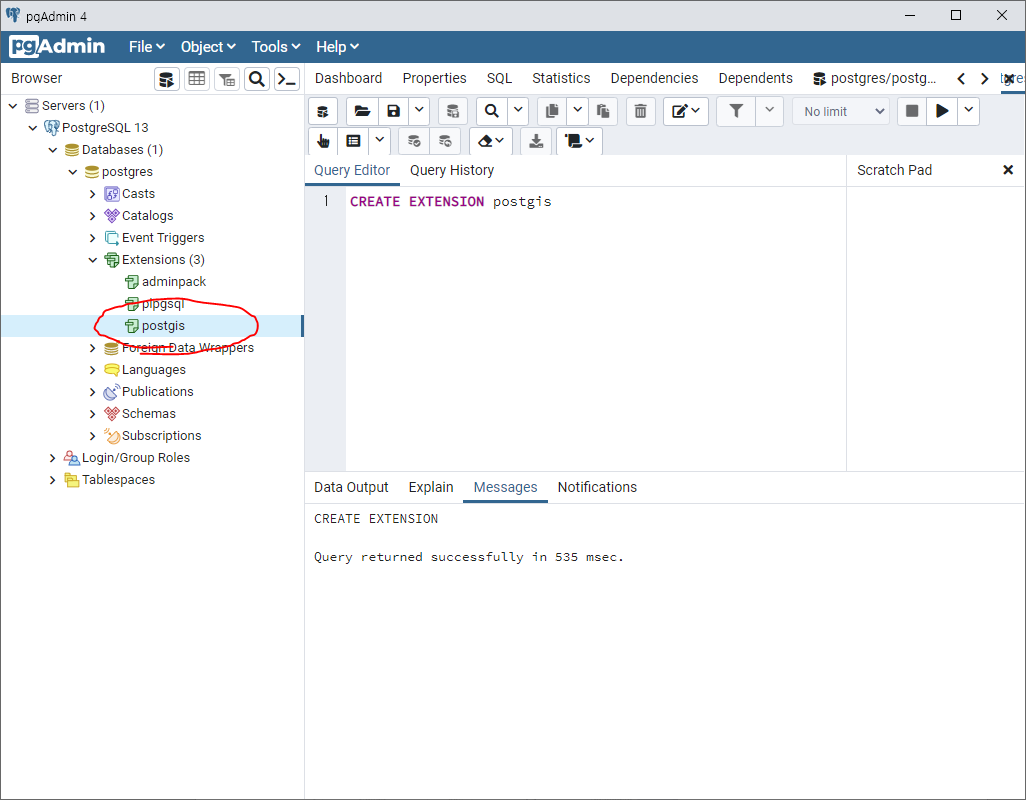Open the No limit rows dropdown
This screenshot has width=1026, height=800.
[x=843, y=111]
